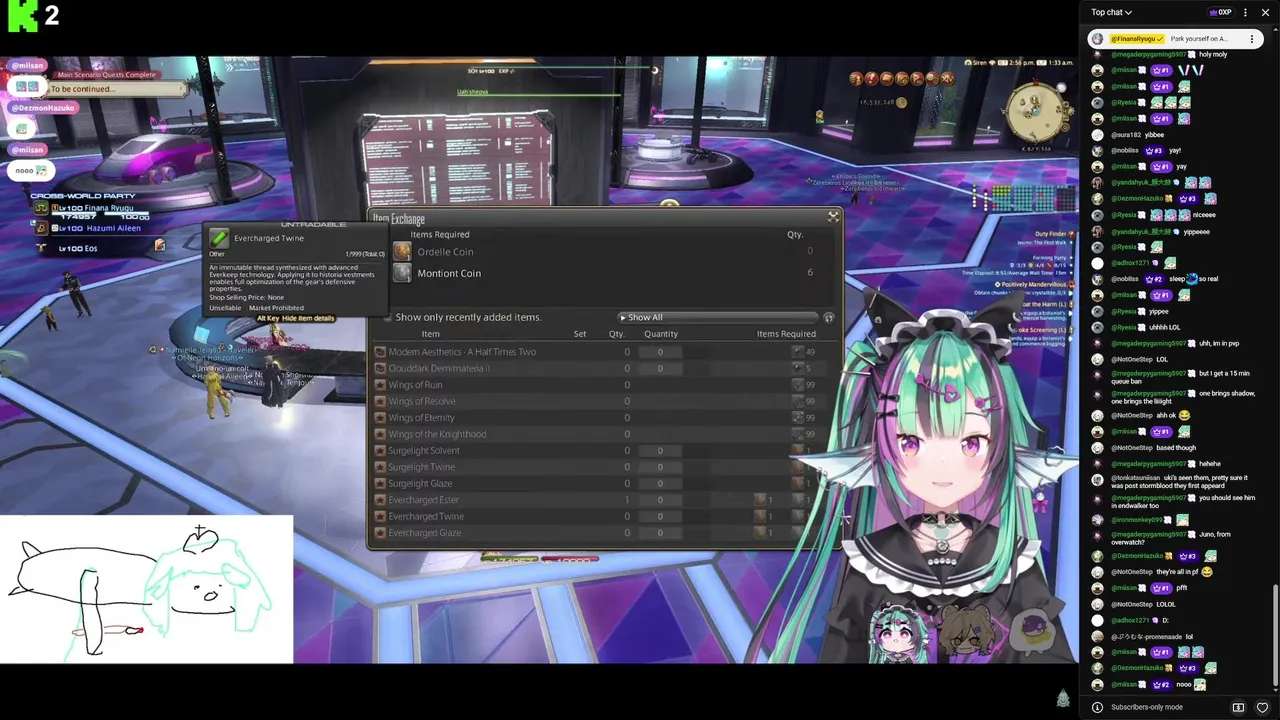Viewport: 1280px width, 720px height.
Task: Open pinned message options menu
Action: pyautogui.click(x=1251, y=39)
